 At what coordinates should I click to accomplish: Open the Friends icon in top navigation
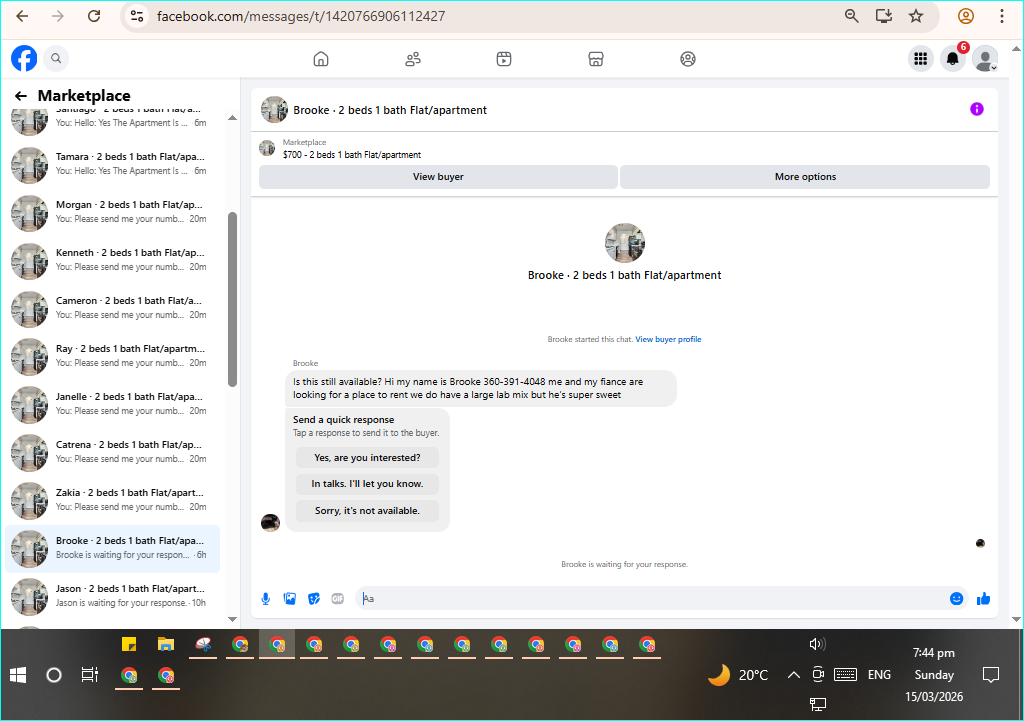point(413,59)
